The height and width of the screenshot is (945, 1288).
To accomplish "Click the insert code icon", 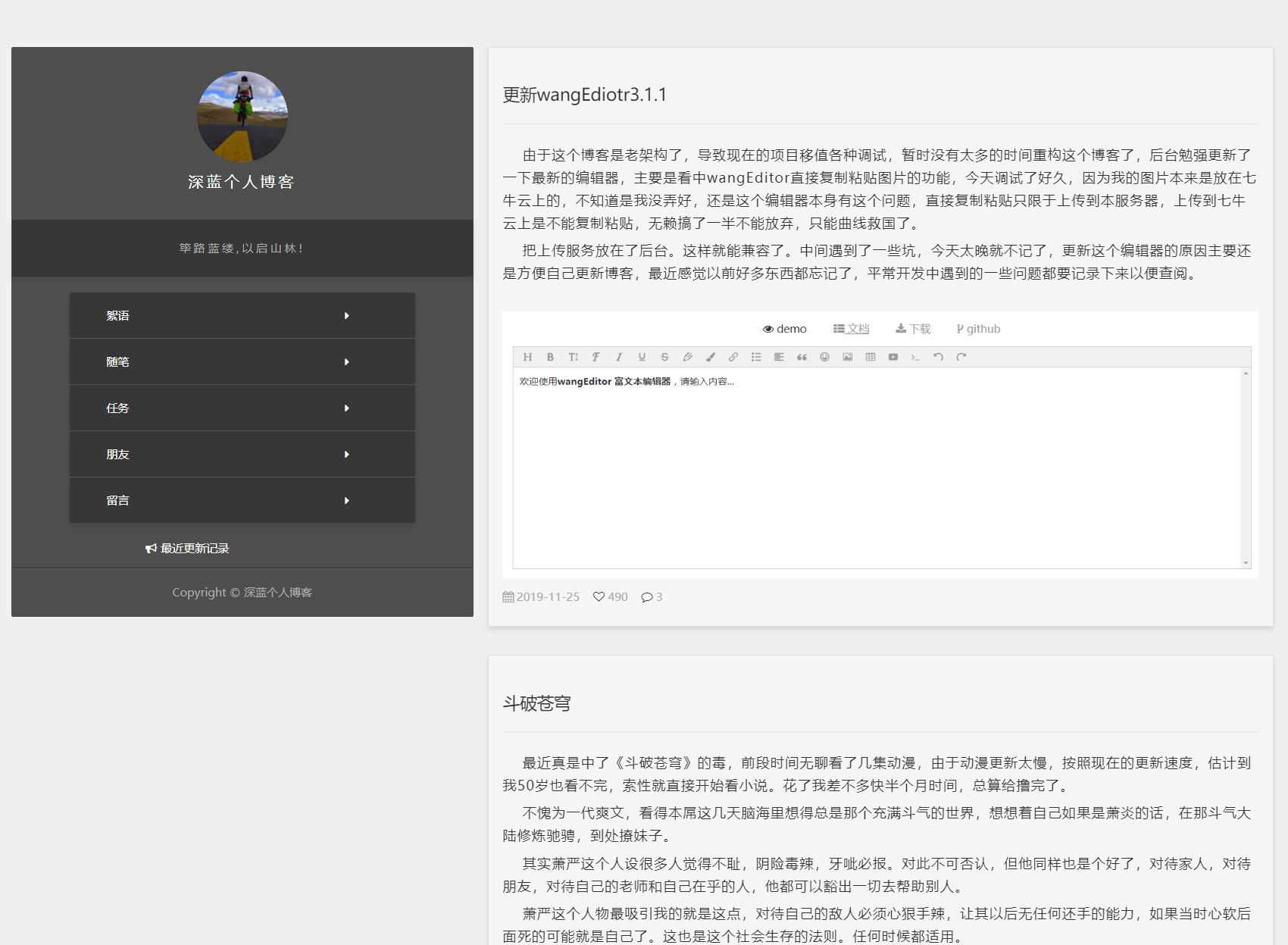I will [x=916, y=357].
